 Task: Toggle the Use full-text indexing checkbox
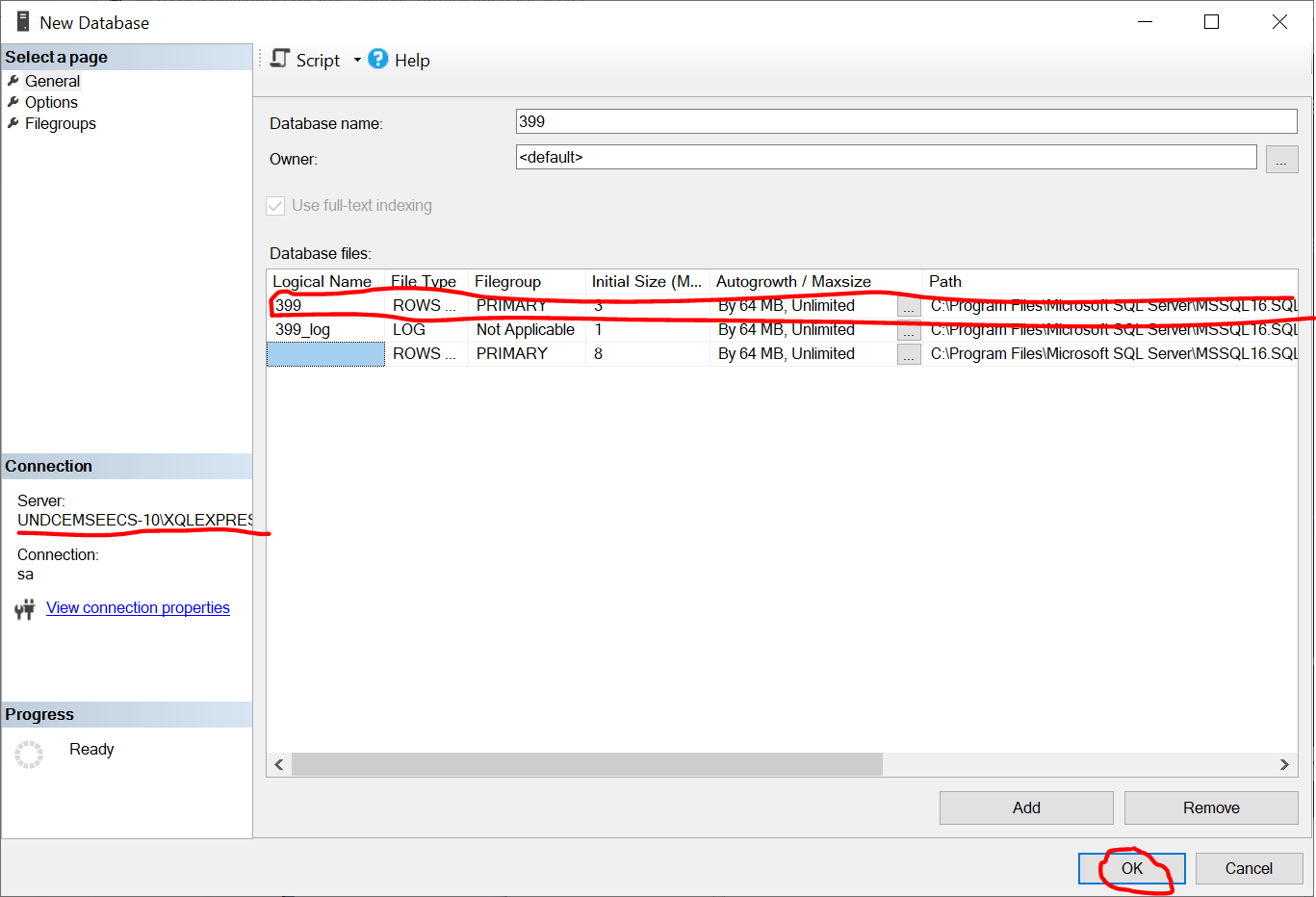click(x=275, y=206)
